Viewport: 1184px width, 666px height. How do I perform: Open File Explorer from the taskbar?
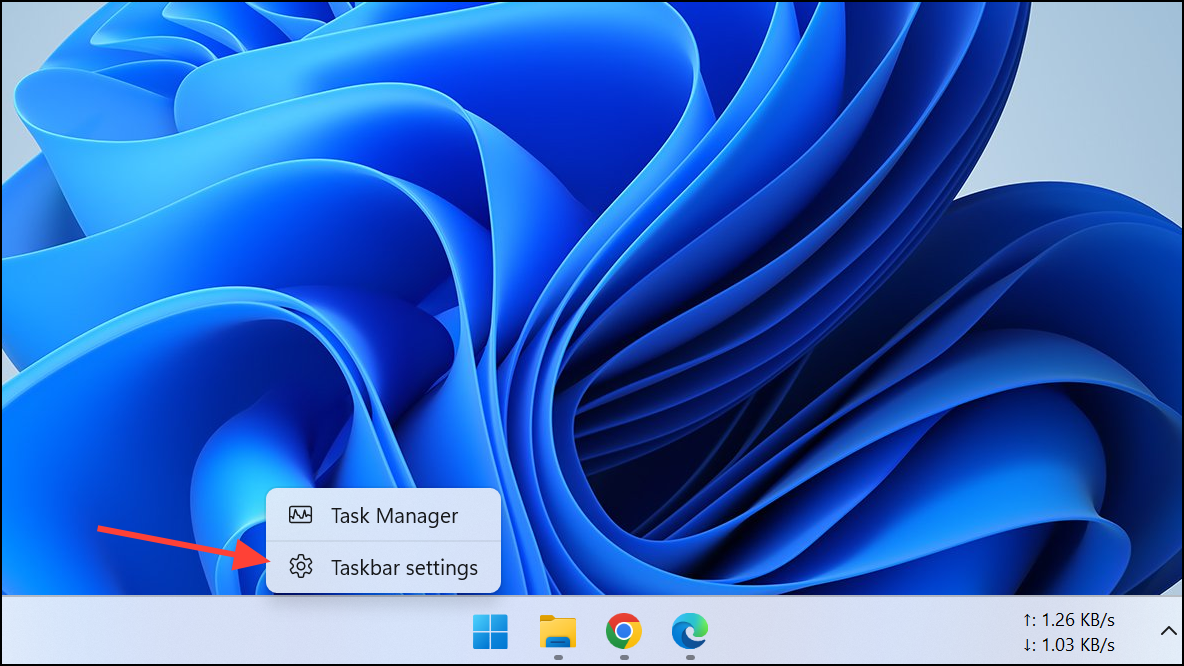[558, 631]
